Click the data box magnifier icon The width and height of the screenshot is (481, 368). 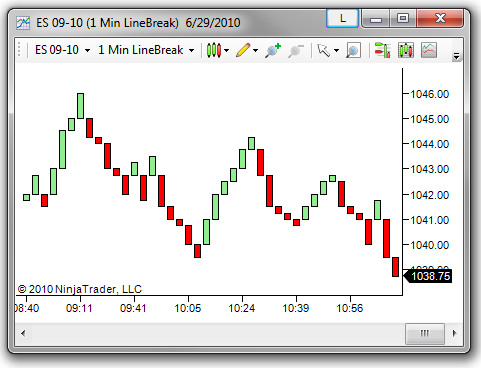coord(353,50)
